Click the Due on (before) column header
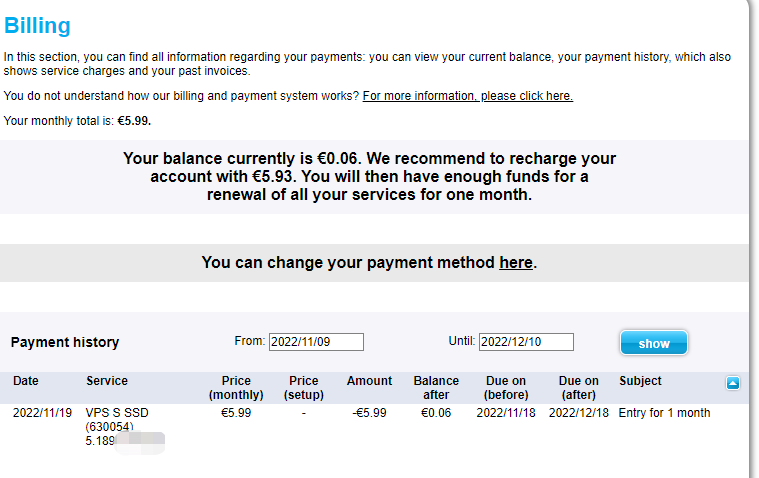 pos(505,387)
